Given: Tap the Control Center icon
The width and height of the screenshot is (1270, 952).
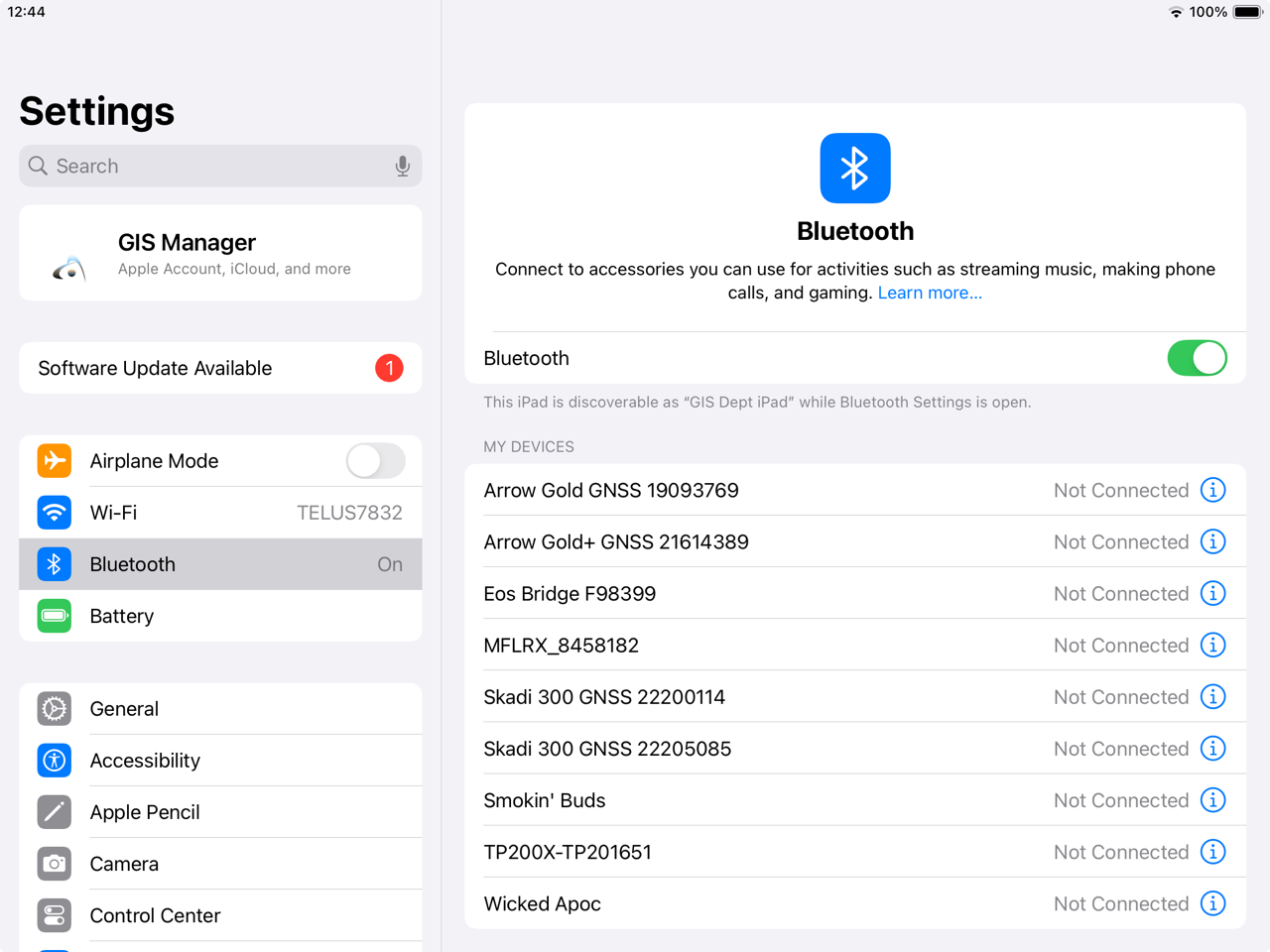Looking at the screenshot, I should pyautogui.click(x=55, y=914).
